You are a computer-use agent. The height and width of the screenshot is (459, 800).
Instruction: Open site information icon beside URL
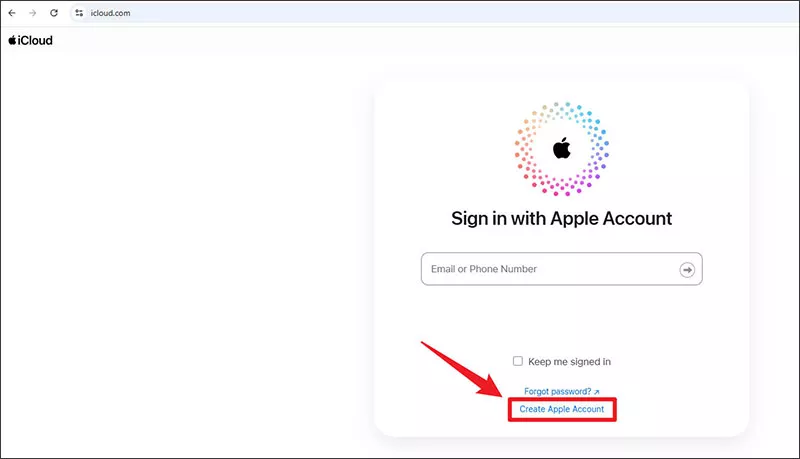pyautogui.click(x=79, y=12)
